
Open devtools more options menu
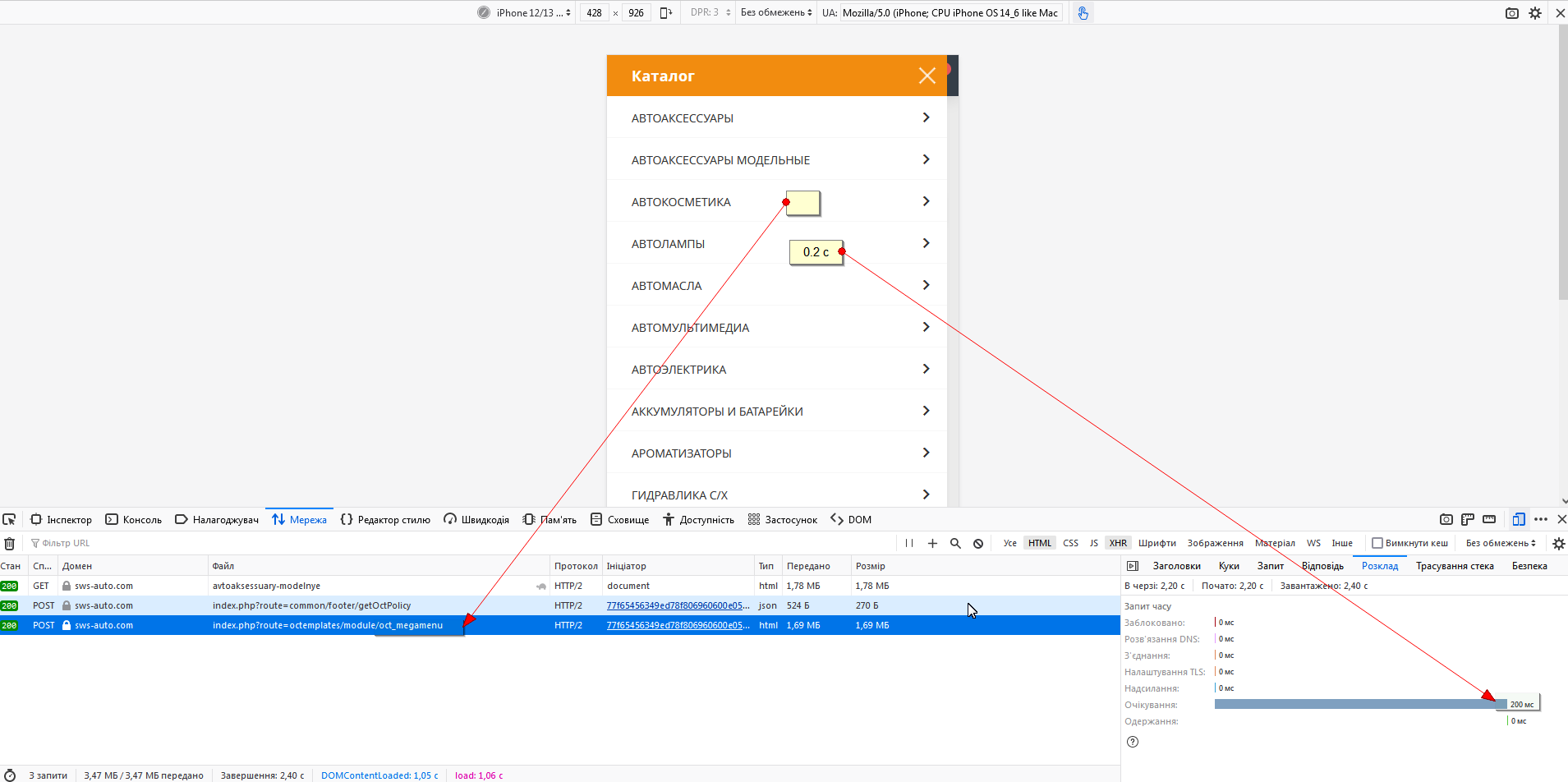[x=1541, y=519]
